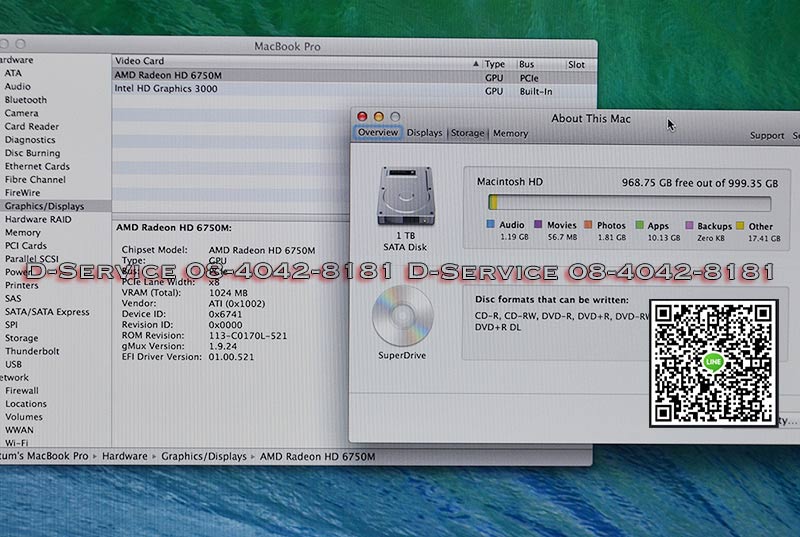Image resolution: width=800 pixels, height=537 pixels.
Task: Select ATA in the hardware sidebar
Action: point(13,73)
